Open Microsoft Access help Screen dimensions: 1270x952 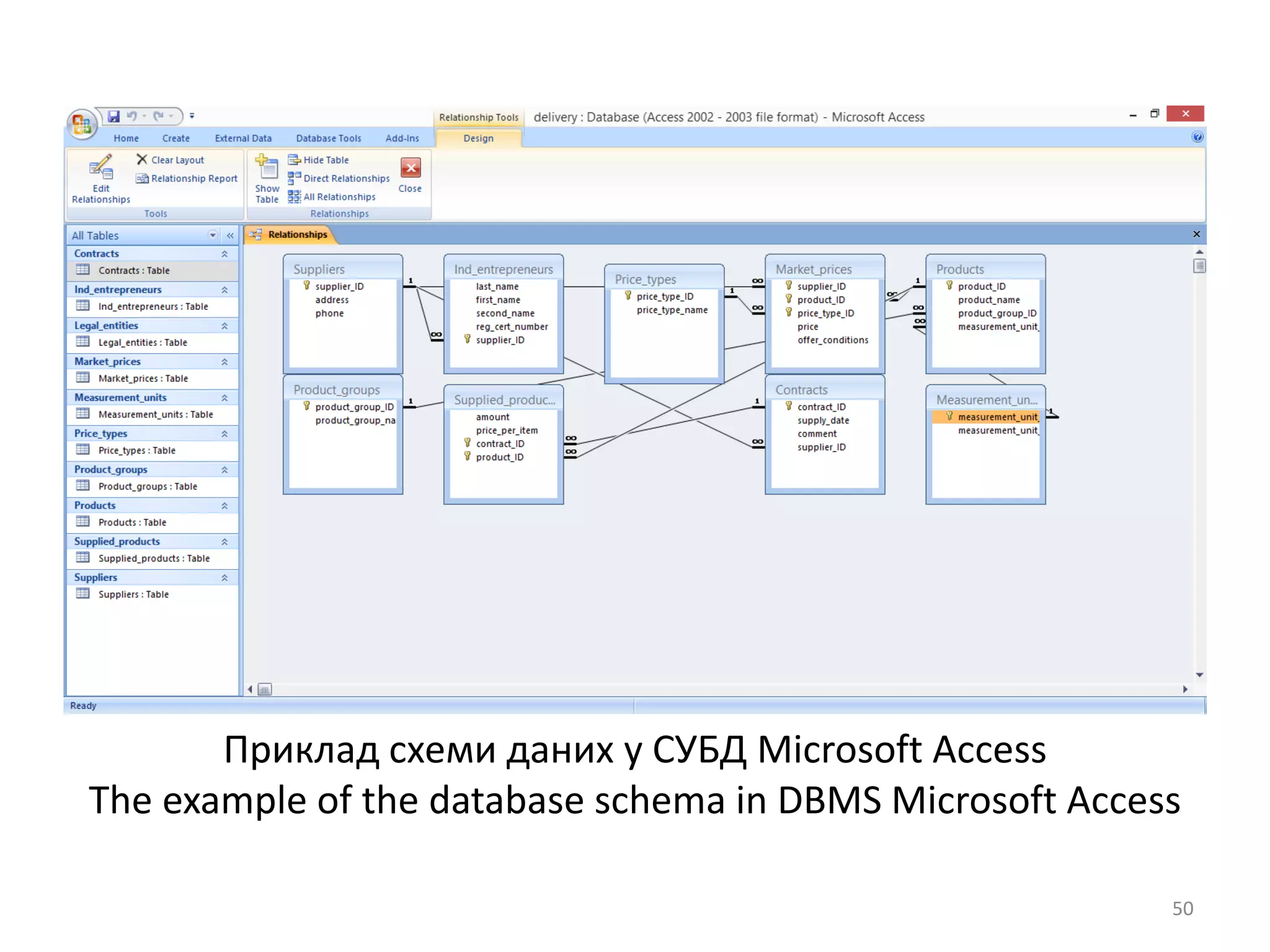point(1197,137)
